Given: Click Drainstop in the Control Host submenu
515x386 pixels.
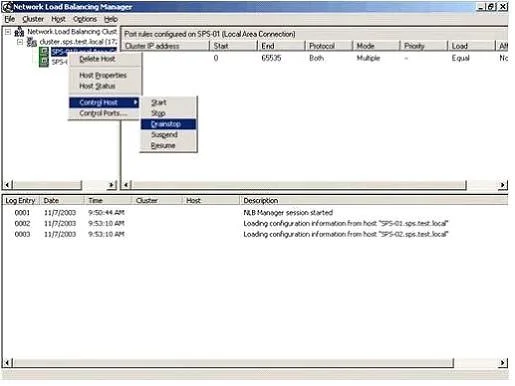Looking at the screenshot, I should [x=168, y=124].
